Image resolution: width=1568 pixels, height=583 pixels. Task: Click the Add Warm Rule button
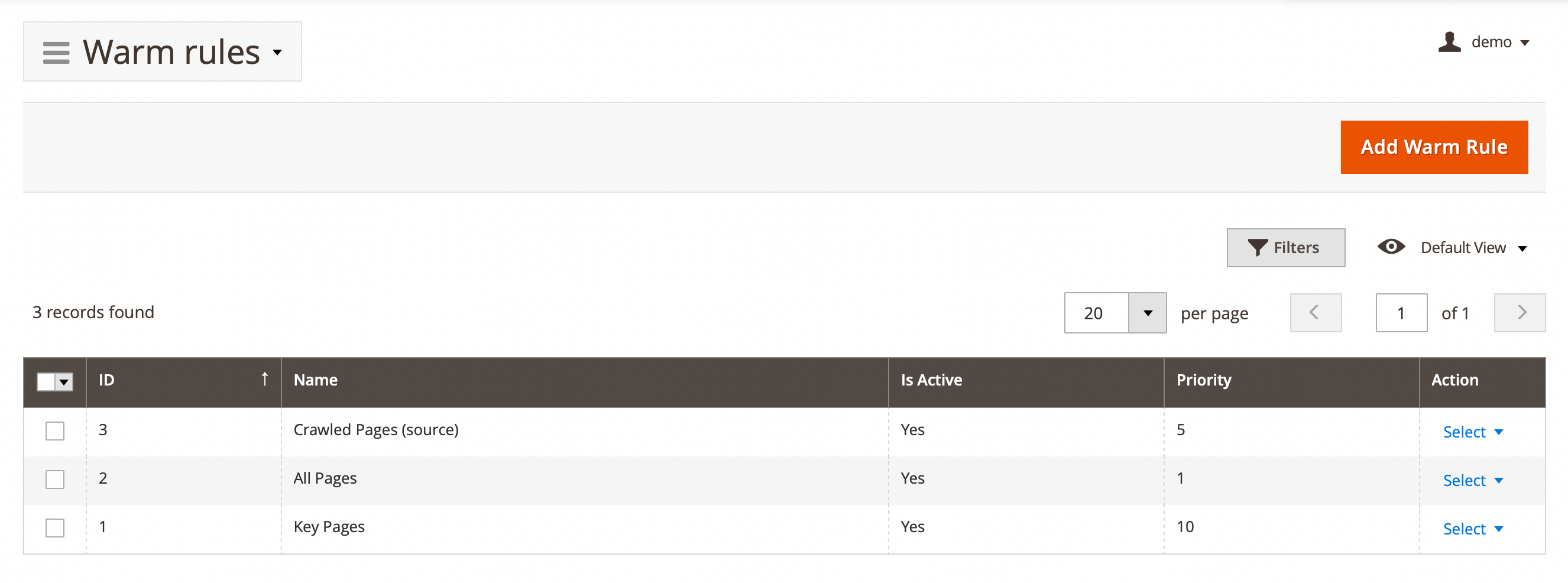[x=1434, y=146]
